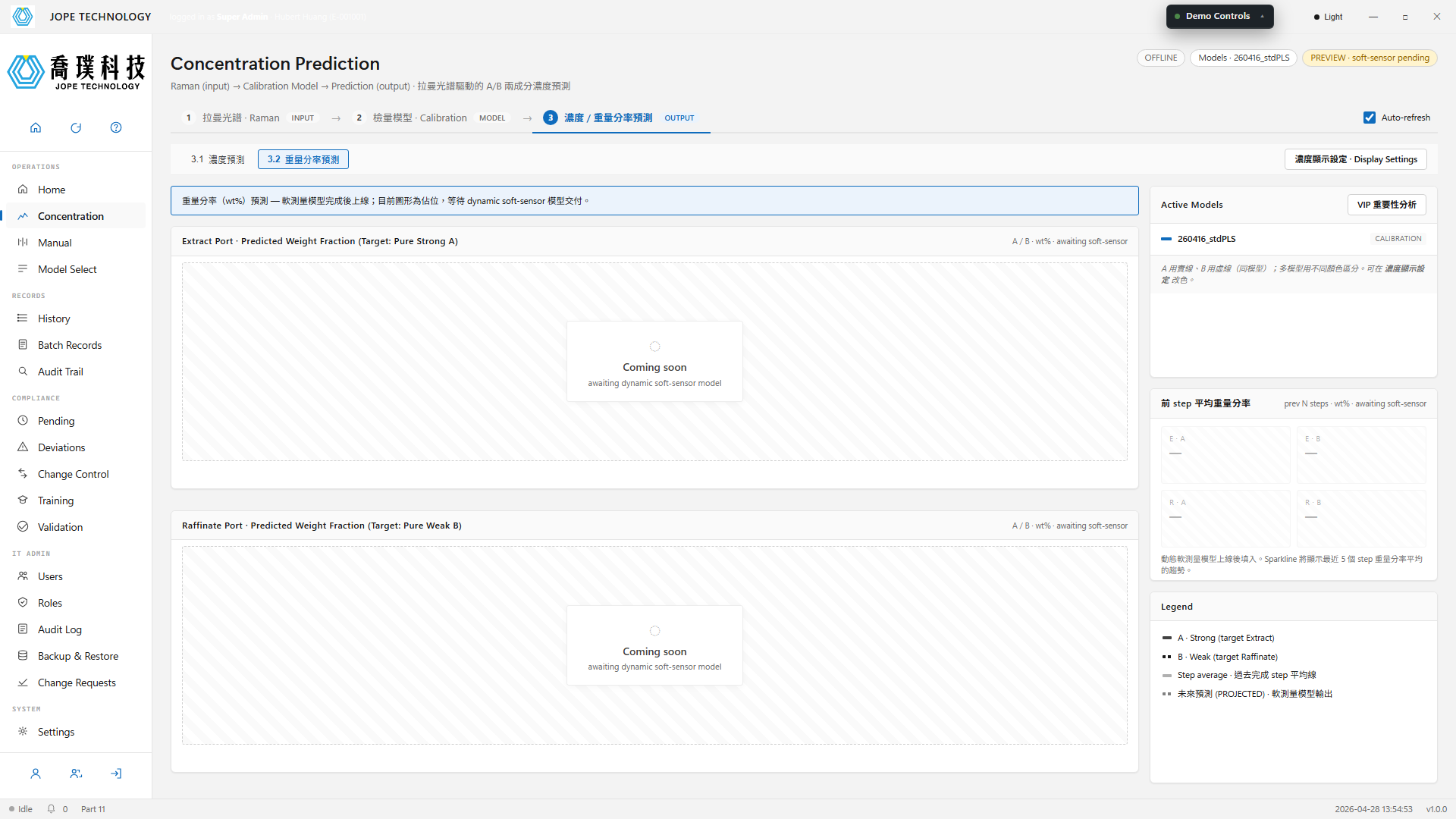This screenshot has width=1456, height=819.
Task: Toggle the Light theme switch
Action: [1328, 17]
